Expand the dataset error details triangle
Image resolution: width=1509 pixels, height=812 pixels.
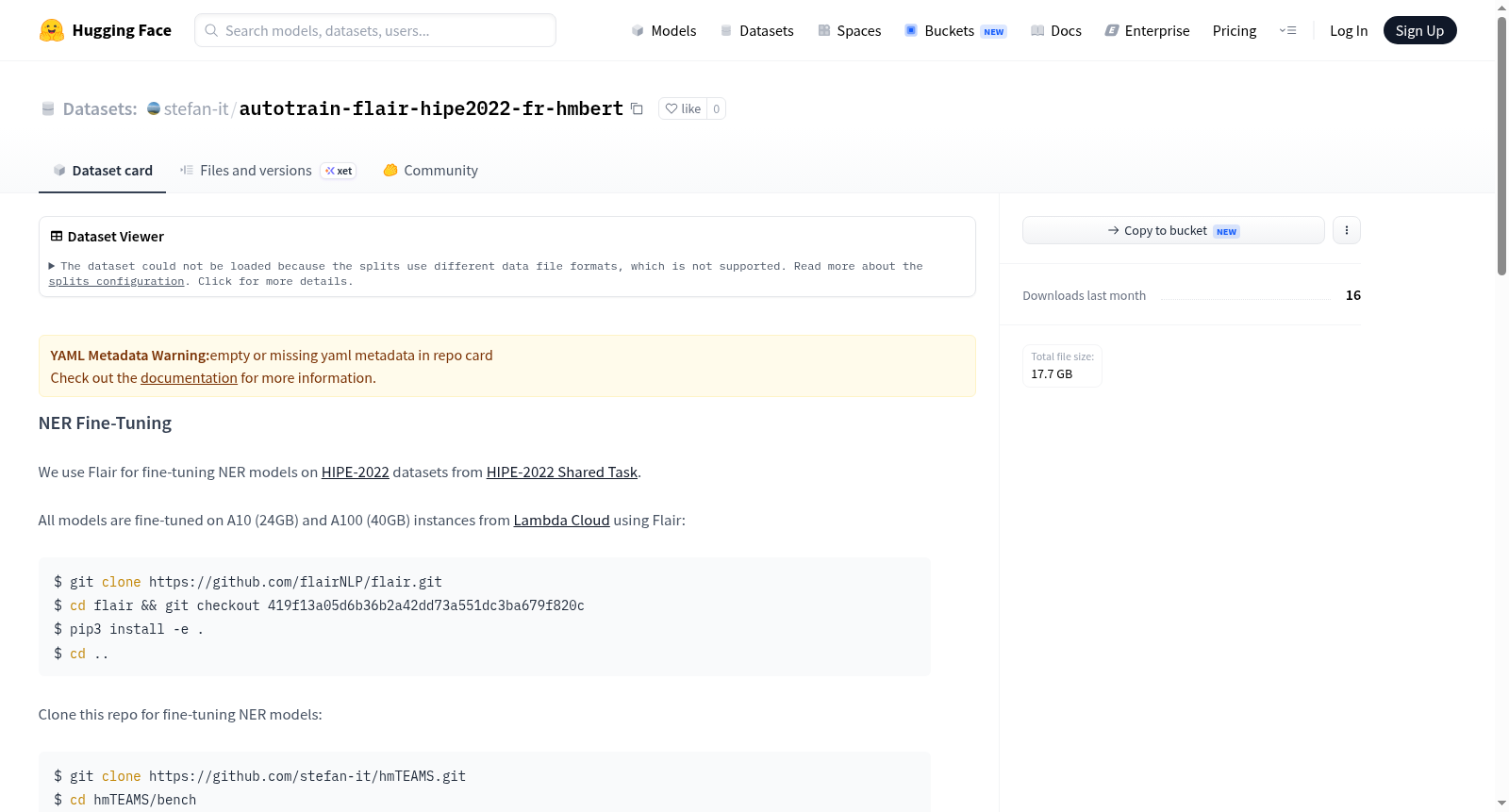(x=52, y=267)
